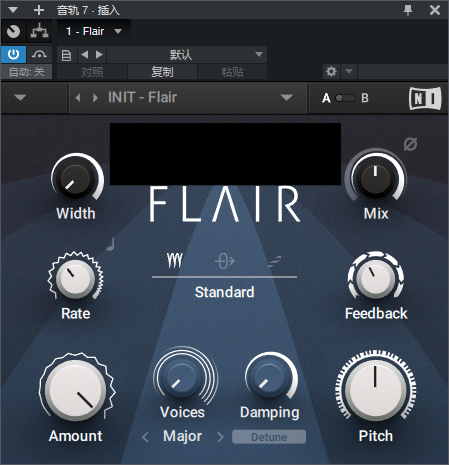Screen dimensions: 449x465
Task: Click the INIT - Flair preset name
Action: pyautogui.click(x=142, y=97)
